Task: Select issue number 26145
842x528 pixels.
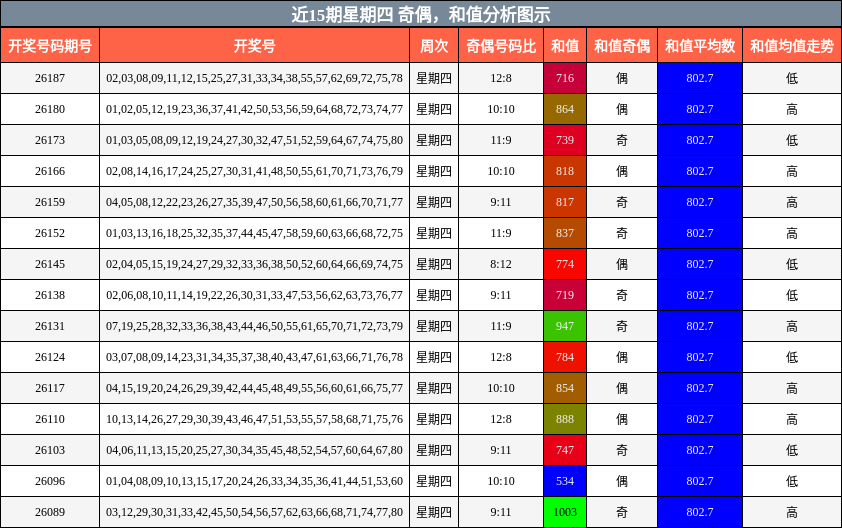Action: pos(50,264)
